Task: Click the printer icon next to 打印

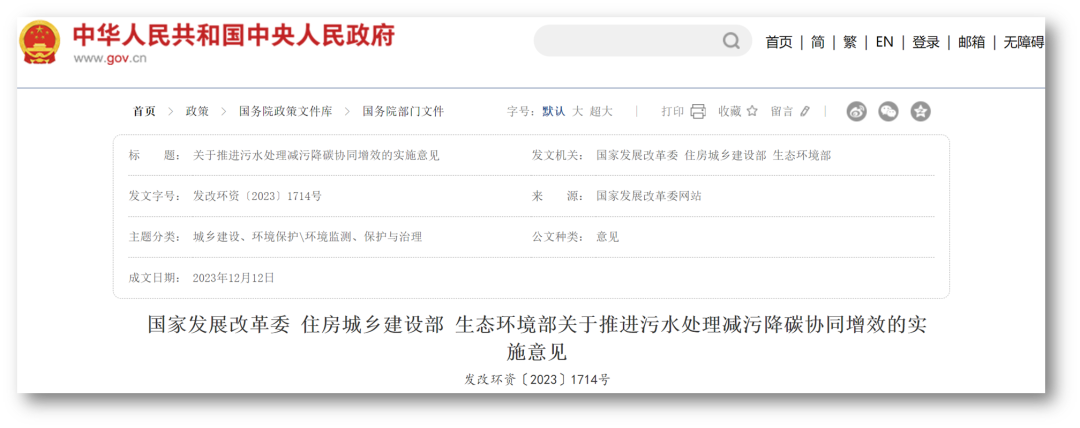Action: [x=698, y=111]
